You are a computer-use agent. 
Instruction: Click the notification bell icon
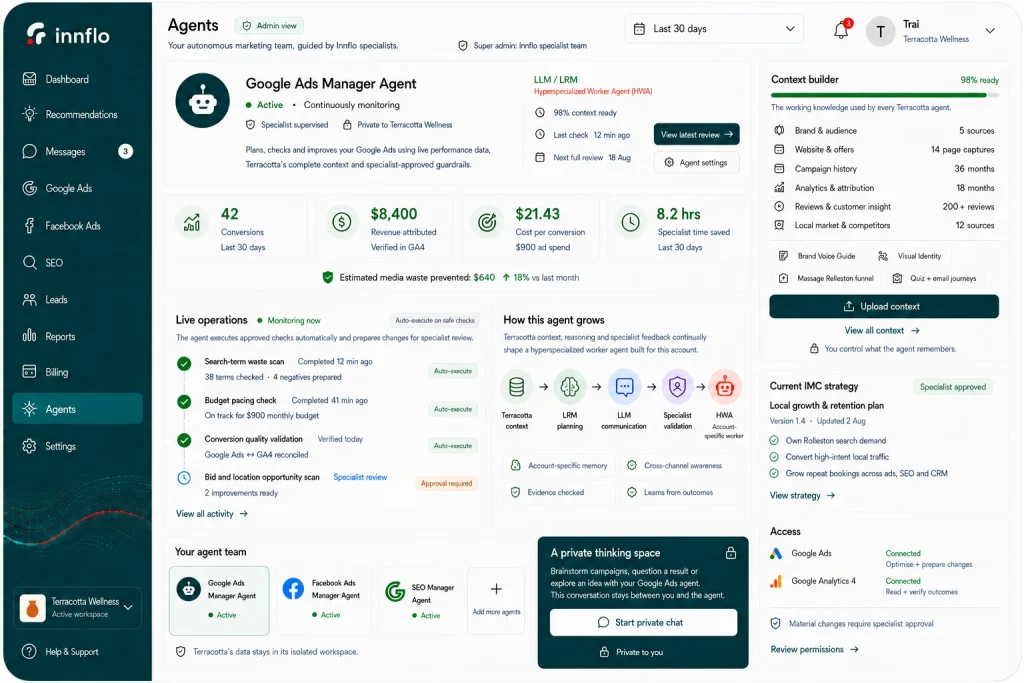coord(842,29)
